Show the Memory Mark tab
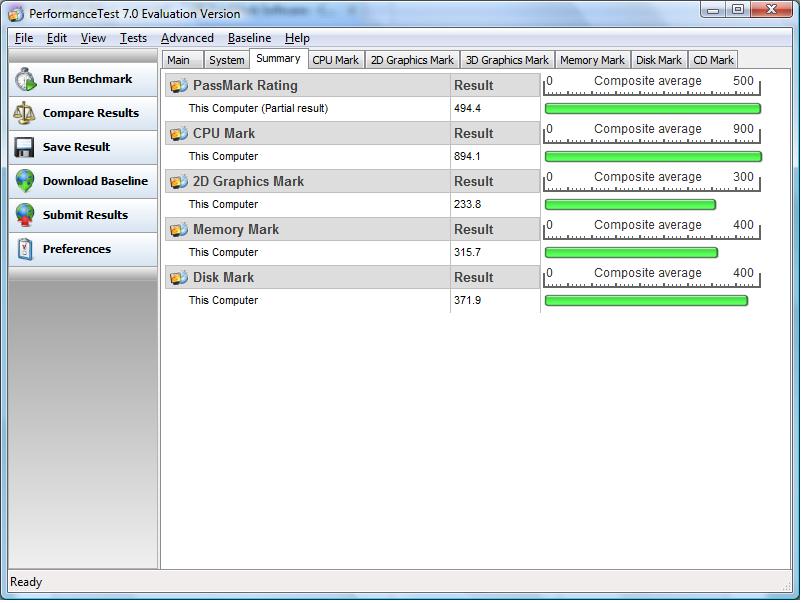The height and width of the screenshot is (603, 803). coord(593,60)
